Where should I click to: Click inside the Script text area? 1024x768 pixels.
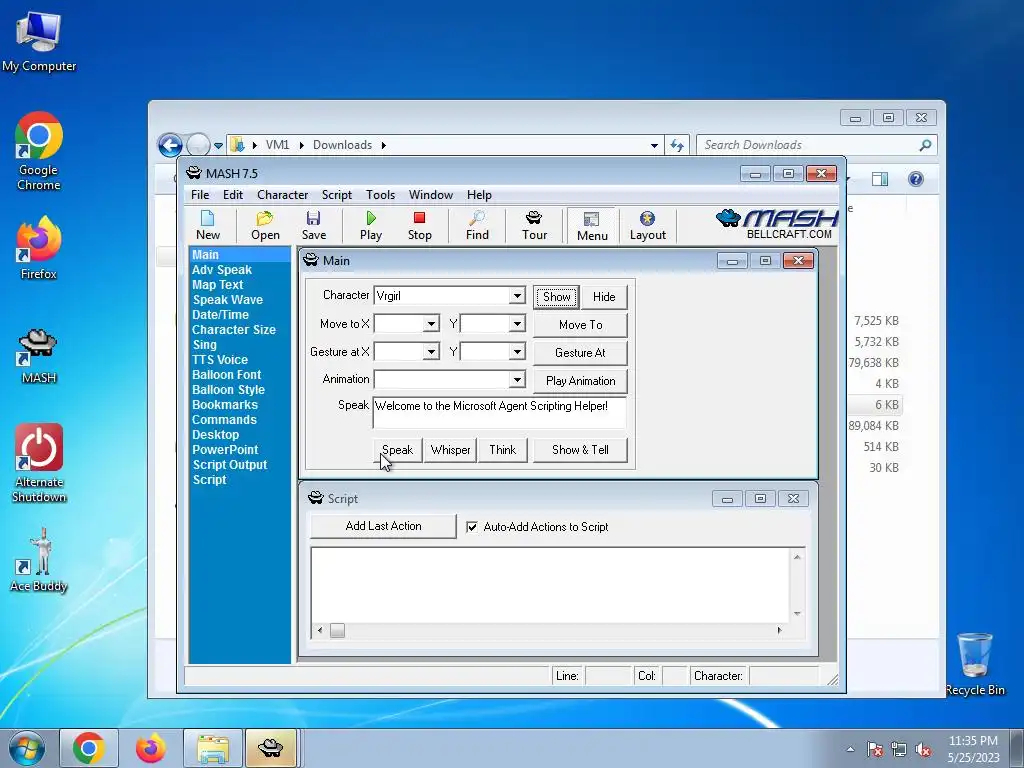[x=550, y=585]
